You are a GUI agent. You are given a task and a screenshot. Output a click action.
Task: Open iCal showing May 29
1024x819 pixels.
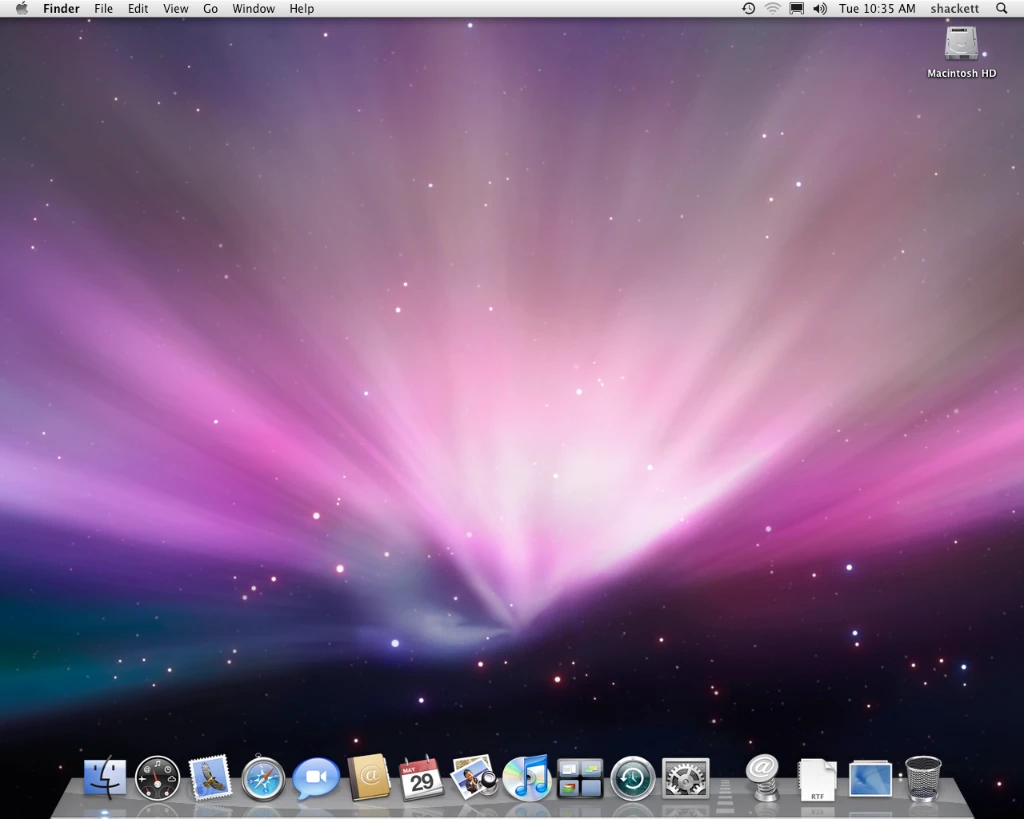422,777
